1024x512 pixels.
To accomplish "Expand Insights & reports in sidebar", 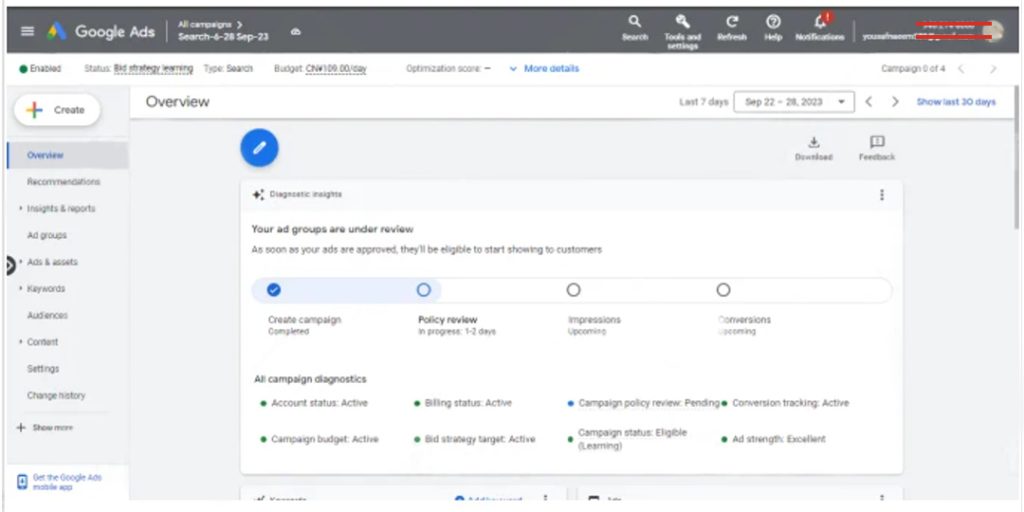I will [x=61, y=209].
